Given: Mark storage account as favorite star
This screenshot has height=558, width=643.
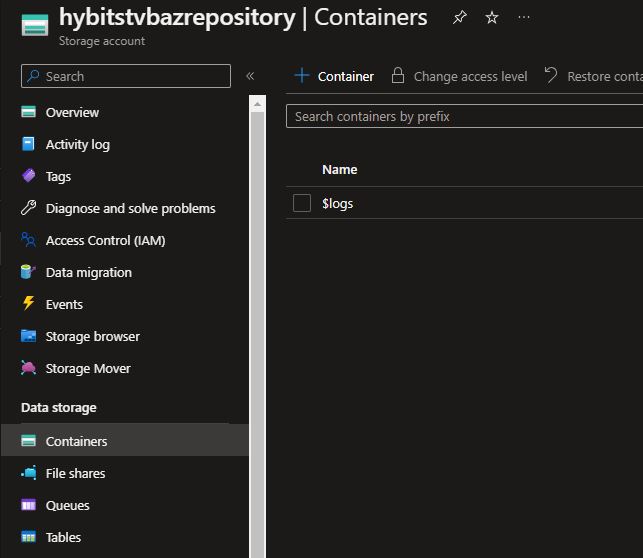Looking at the screenshot, I should coord(492,18).
